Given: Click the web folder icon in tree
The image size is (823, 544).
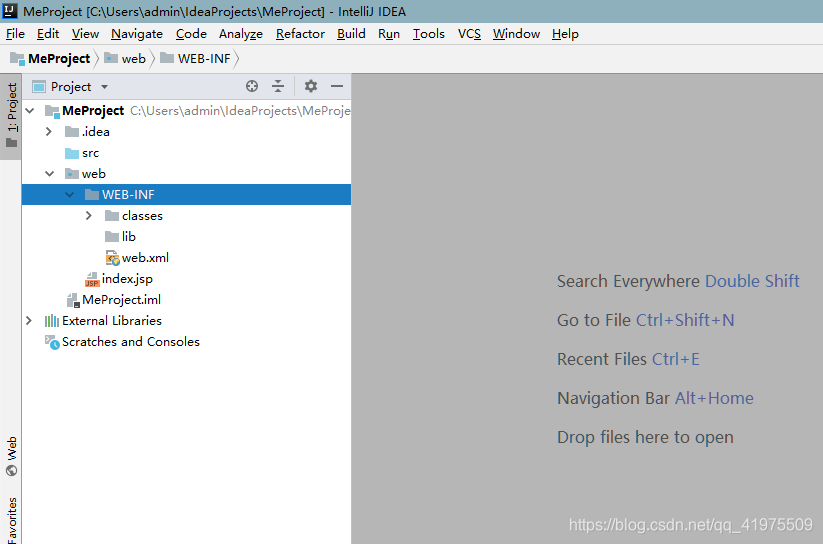Looking at the screenshot, I should coord(72,174).
